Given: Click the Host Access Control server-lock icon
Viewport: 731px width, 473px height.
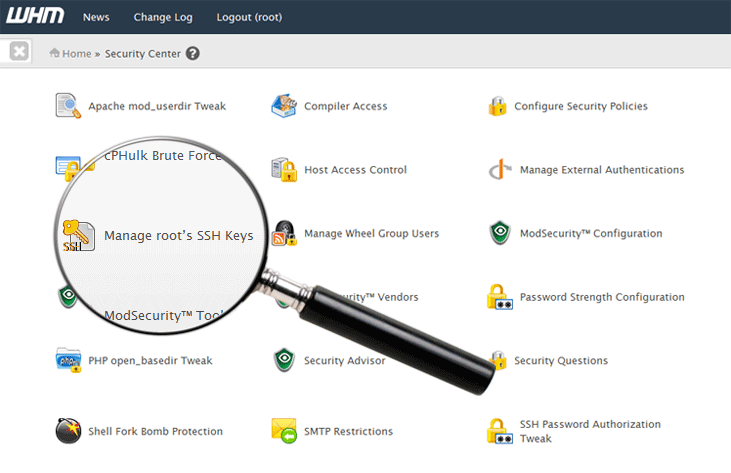Looking at the screenshot, I should (x=284, y=169).
